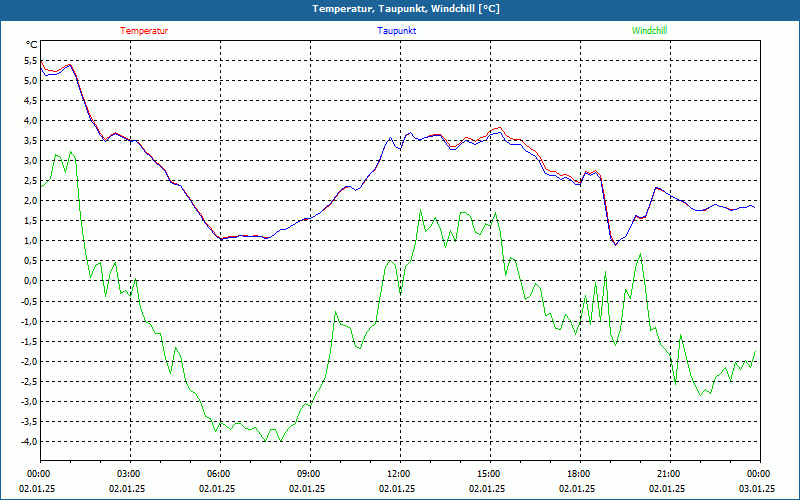Image resolution: width=800 pixels, height=500 pixels.
Task: Click the -2,0 y-axis value
Action: (30, 361)
